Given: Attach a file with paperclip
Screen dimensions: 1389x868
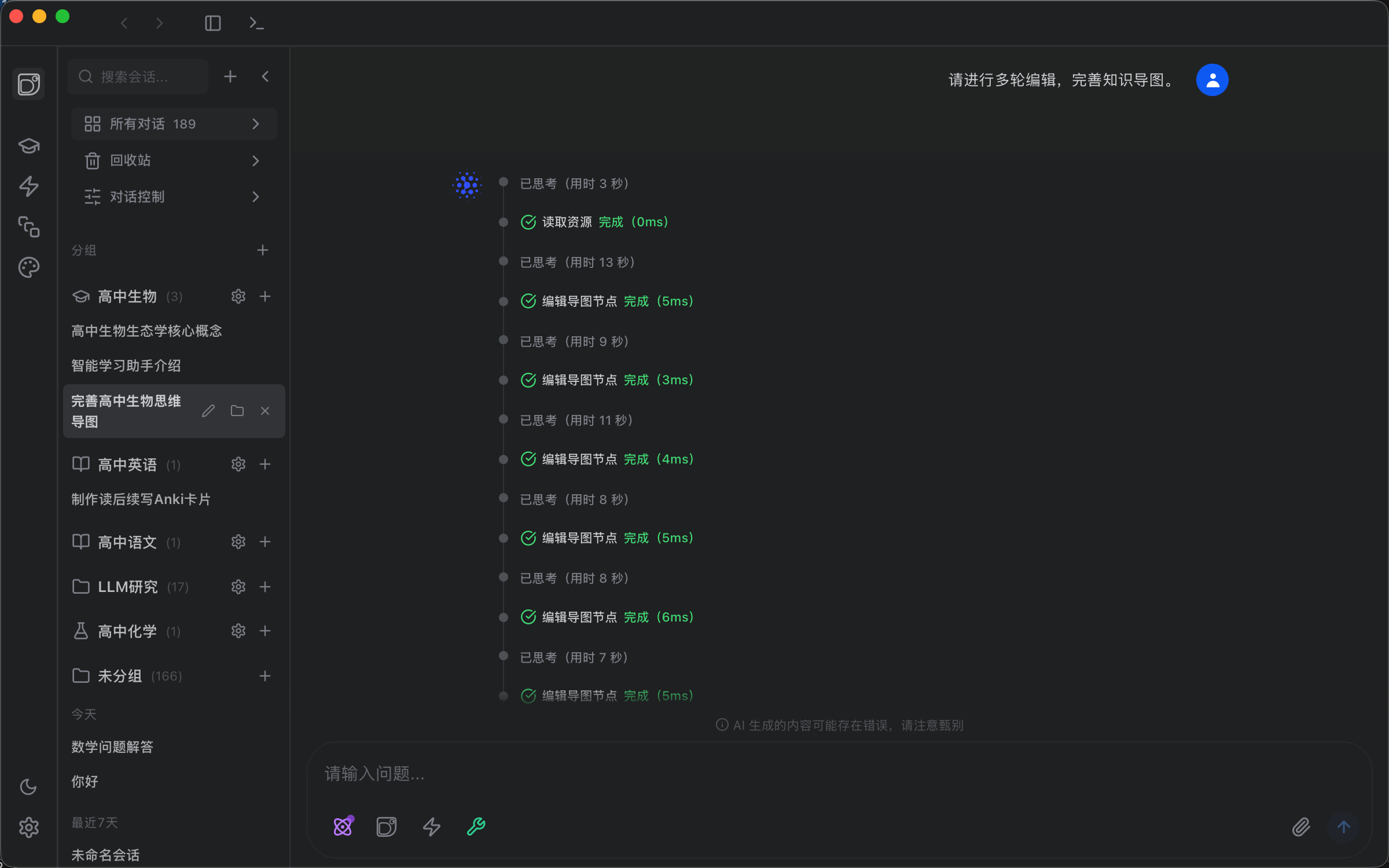Looking at the screenshot, I should coord(1301,827).
